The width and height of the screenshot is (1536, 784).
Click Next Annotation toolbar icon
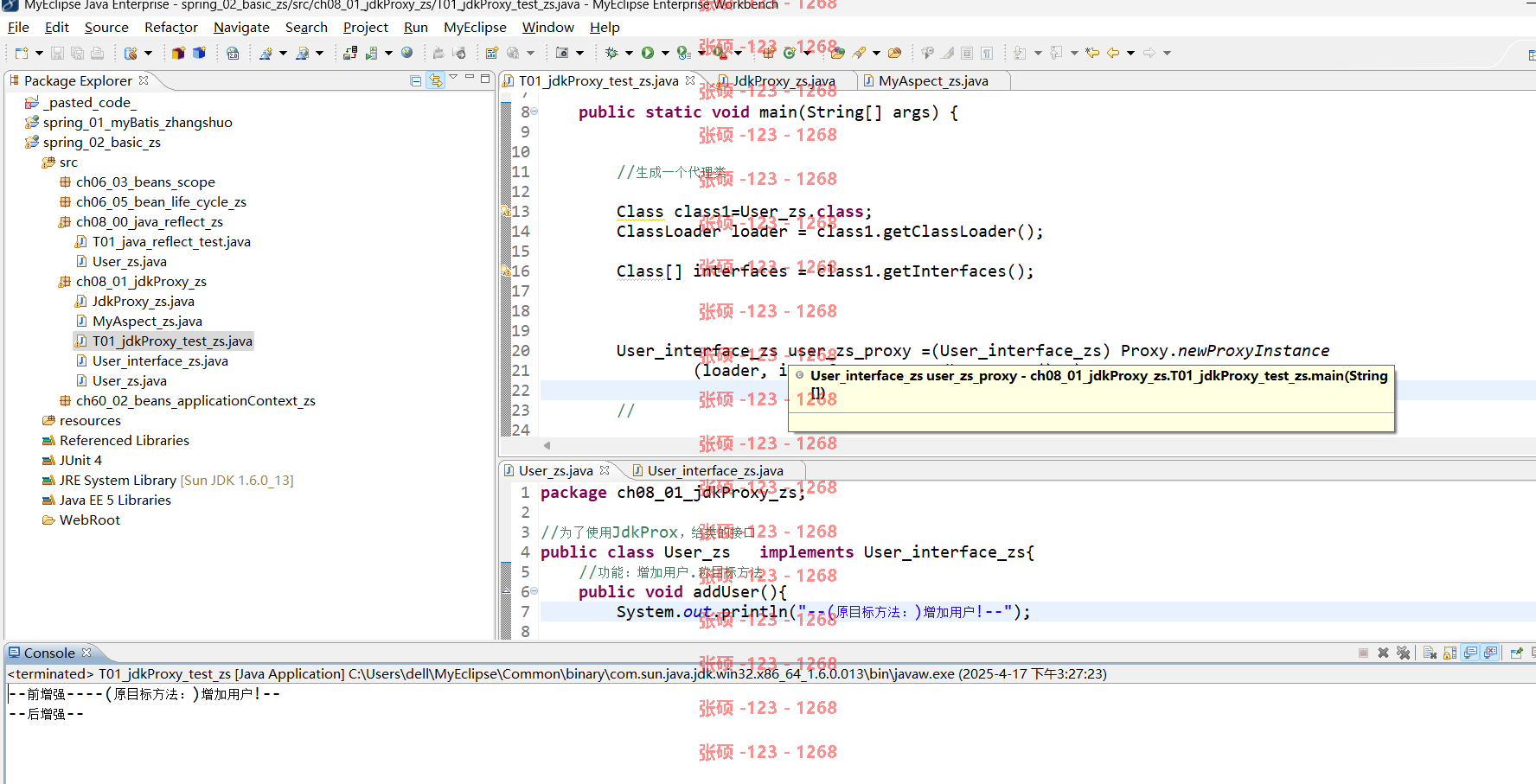click(x=1020, y=53)
